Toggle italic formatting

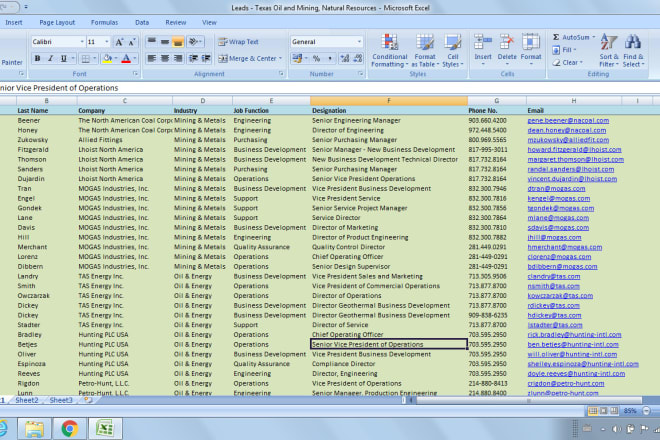(x=51, y=59)
